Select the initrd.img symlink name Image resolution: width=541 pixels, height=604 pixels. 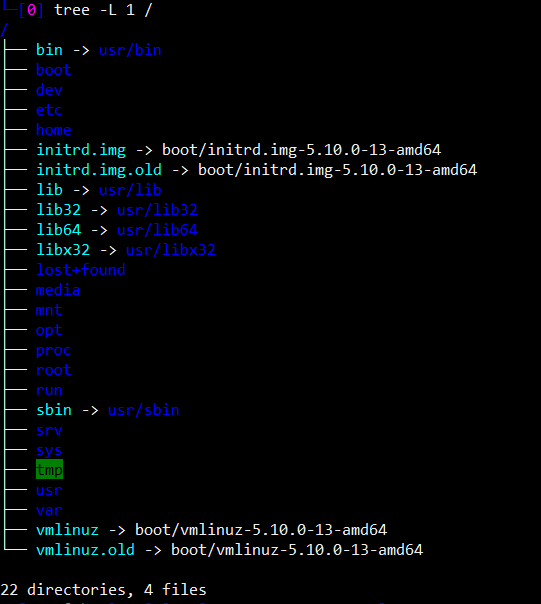(81, 151)
